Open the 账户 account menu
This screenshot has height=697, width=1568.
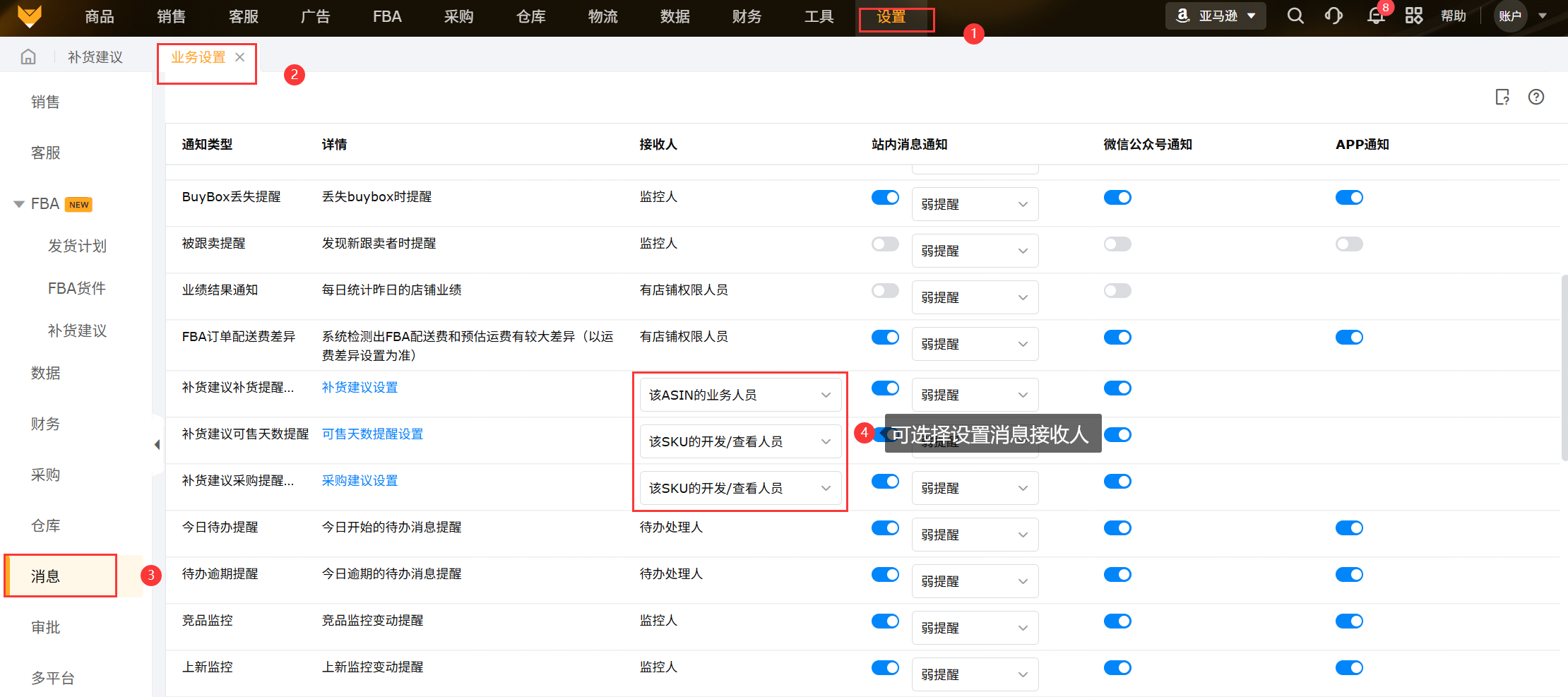click(1522, 16)
